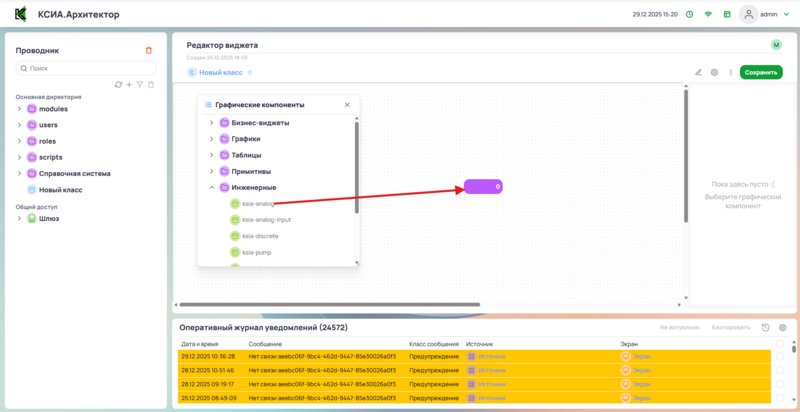Check the box for 29.12.2025 10:36:28 notification
The height and width of the screenshot is (412, 800).
[780, 356]
